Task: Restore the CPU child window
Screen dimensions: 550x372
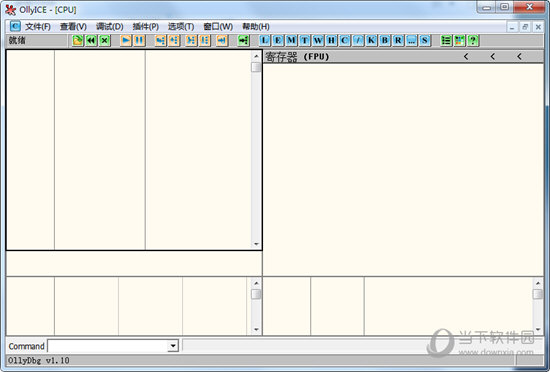Action: tap(525, 27)
